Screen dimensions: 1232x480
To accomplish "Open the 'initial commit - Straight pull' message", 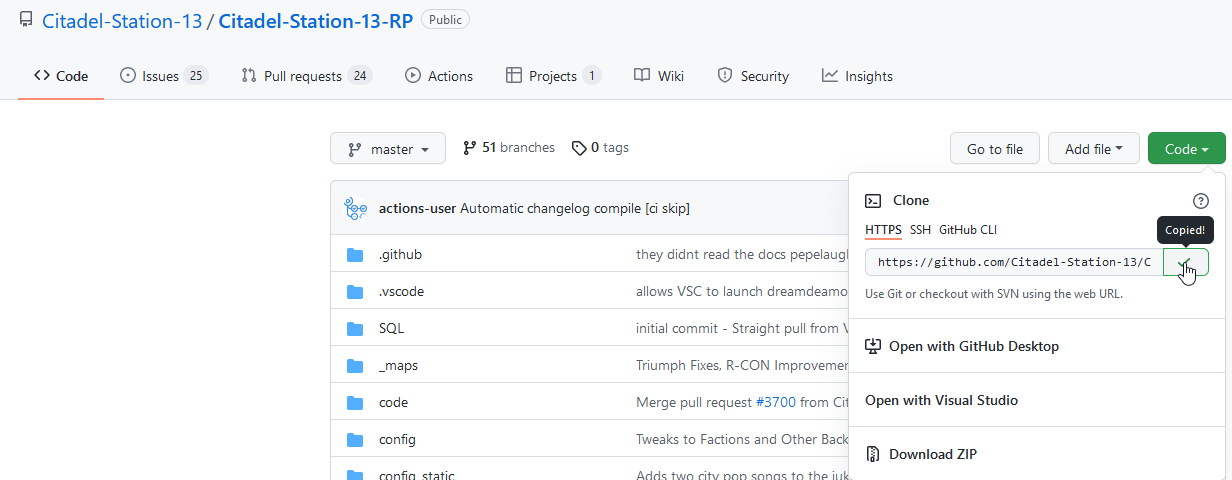I will 741,328.
